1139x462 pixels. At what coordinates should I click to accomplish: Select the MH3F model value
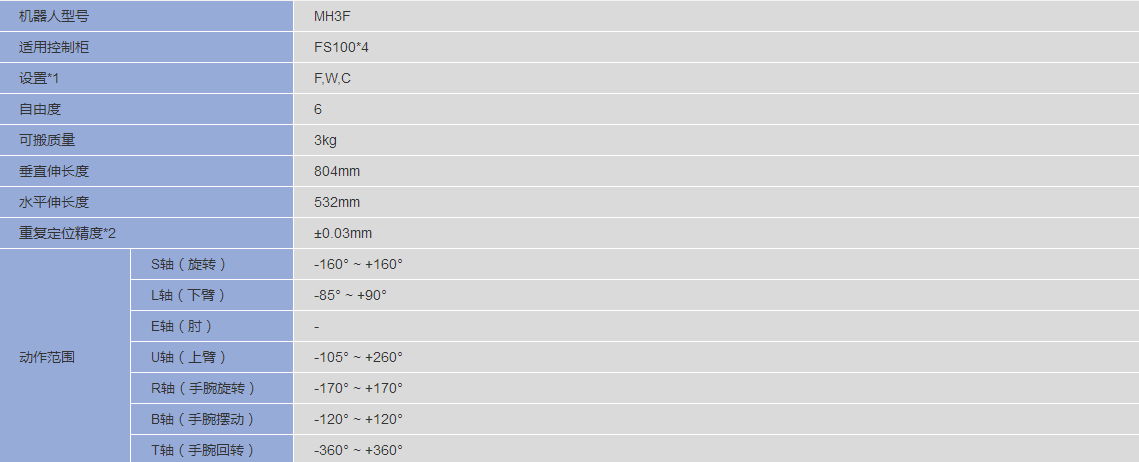pyautogui.click(x=331, y=16)
